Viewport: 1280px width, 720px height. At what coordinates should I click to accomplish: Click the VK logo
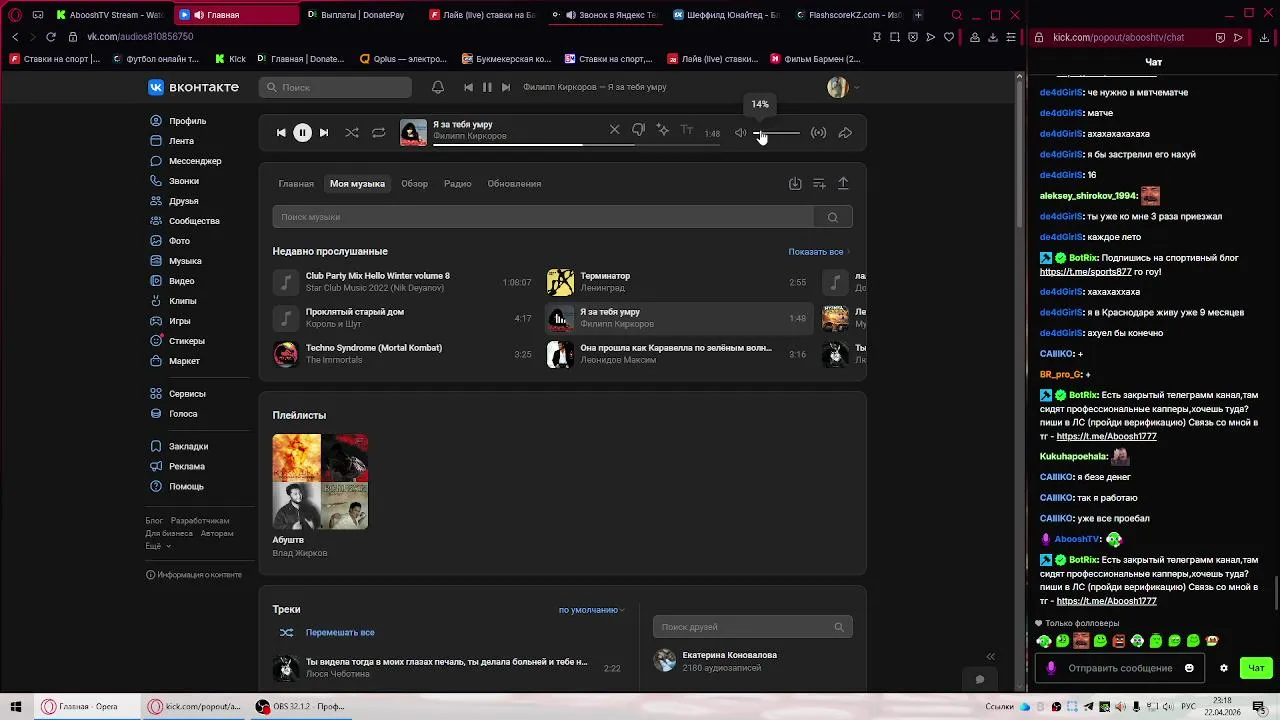coord(193,87)
